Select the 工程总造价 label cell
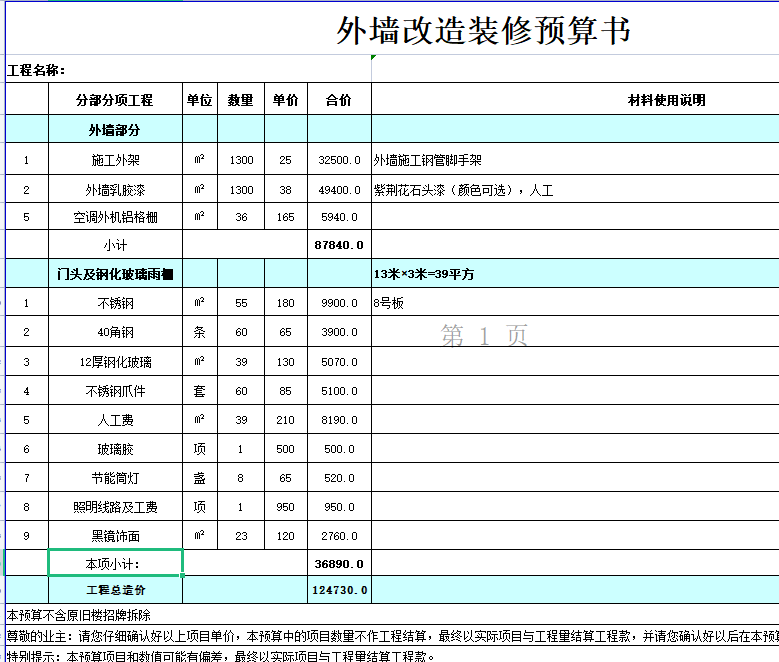This screenshot has width=779, height=662. click(115, 590)
